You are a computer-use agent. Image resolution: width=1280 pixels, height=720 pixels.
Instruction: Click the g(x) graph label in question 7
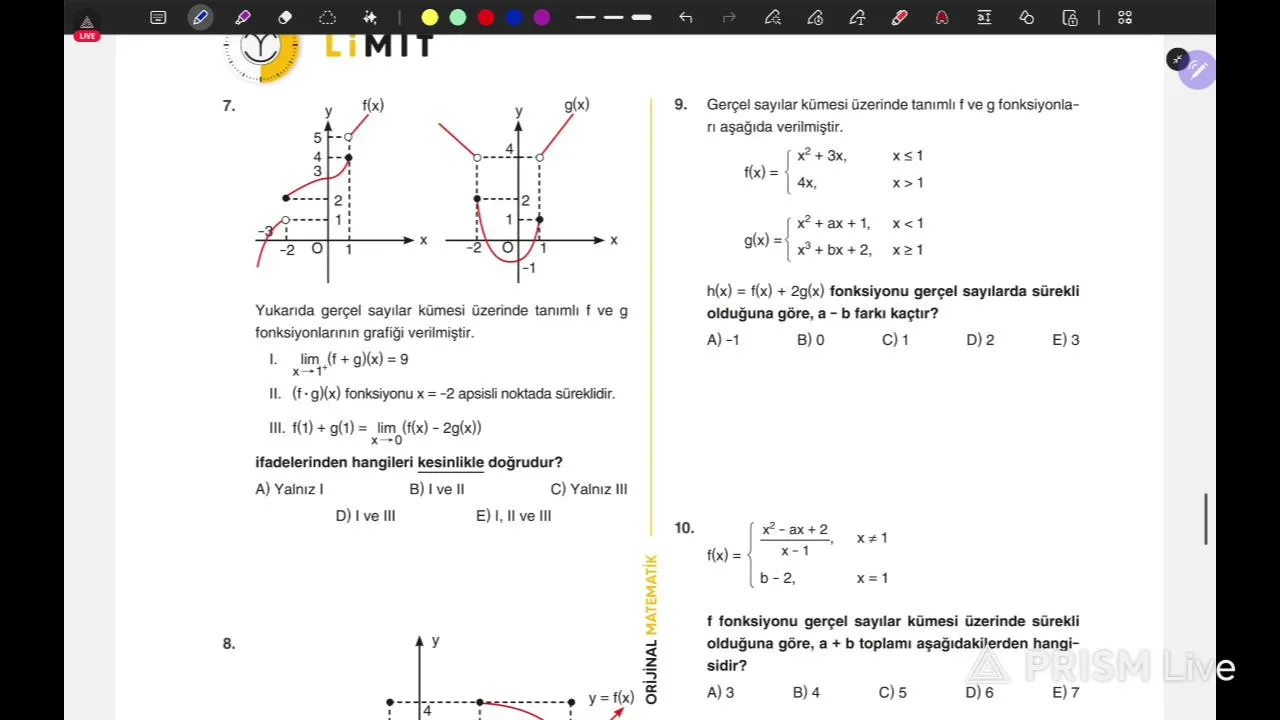click(x=577, y=104)
